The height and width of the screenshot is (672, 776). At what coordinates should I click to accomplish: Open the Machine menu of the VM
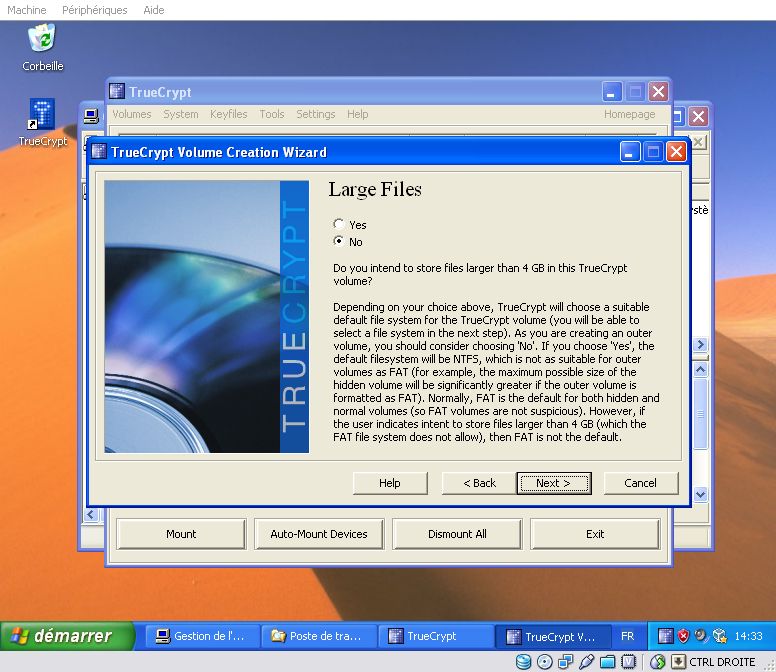point(27,10)
